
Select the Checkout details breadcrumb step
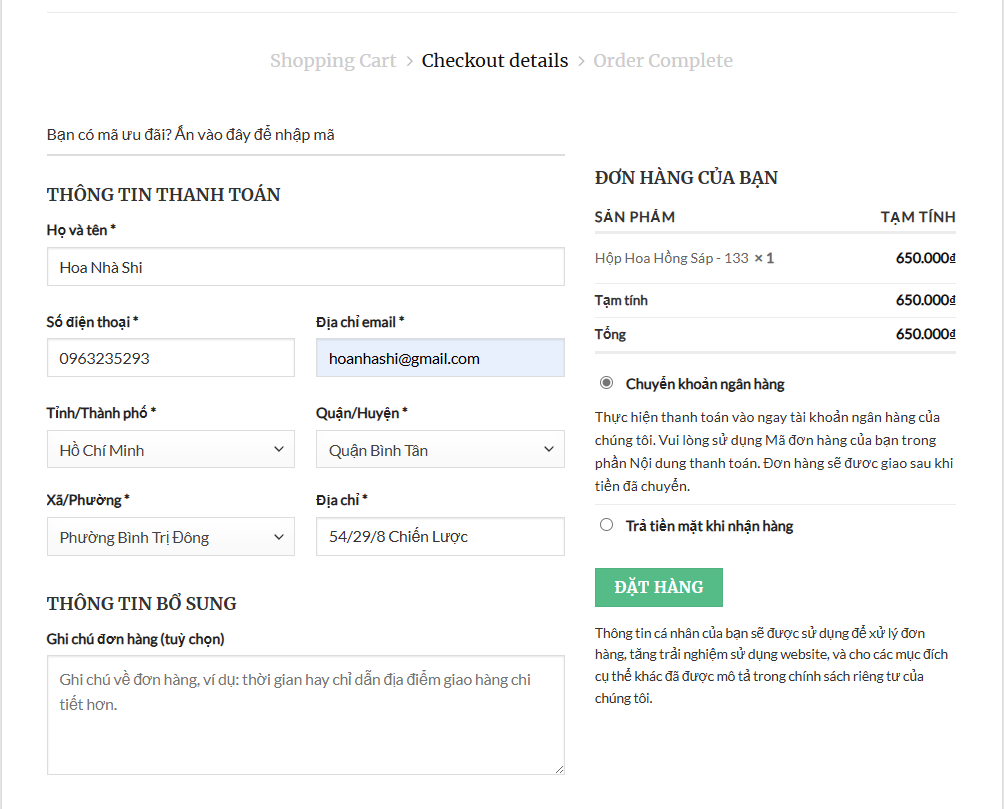[494, 61]
